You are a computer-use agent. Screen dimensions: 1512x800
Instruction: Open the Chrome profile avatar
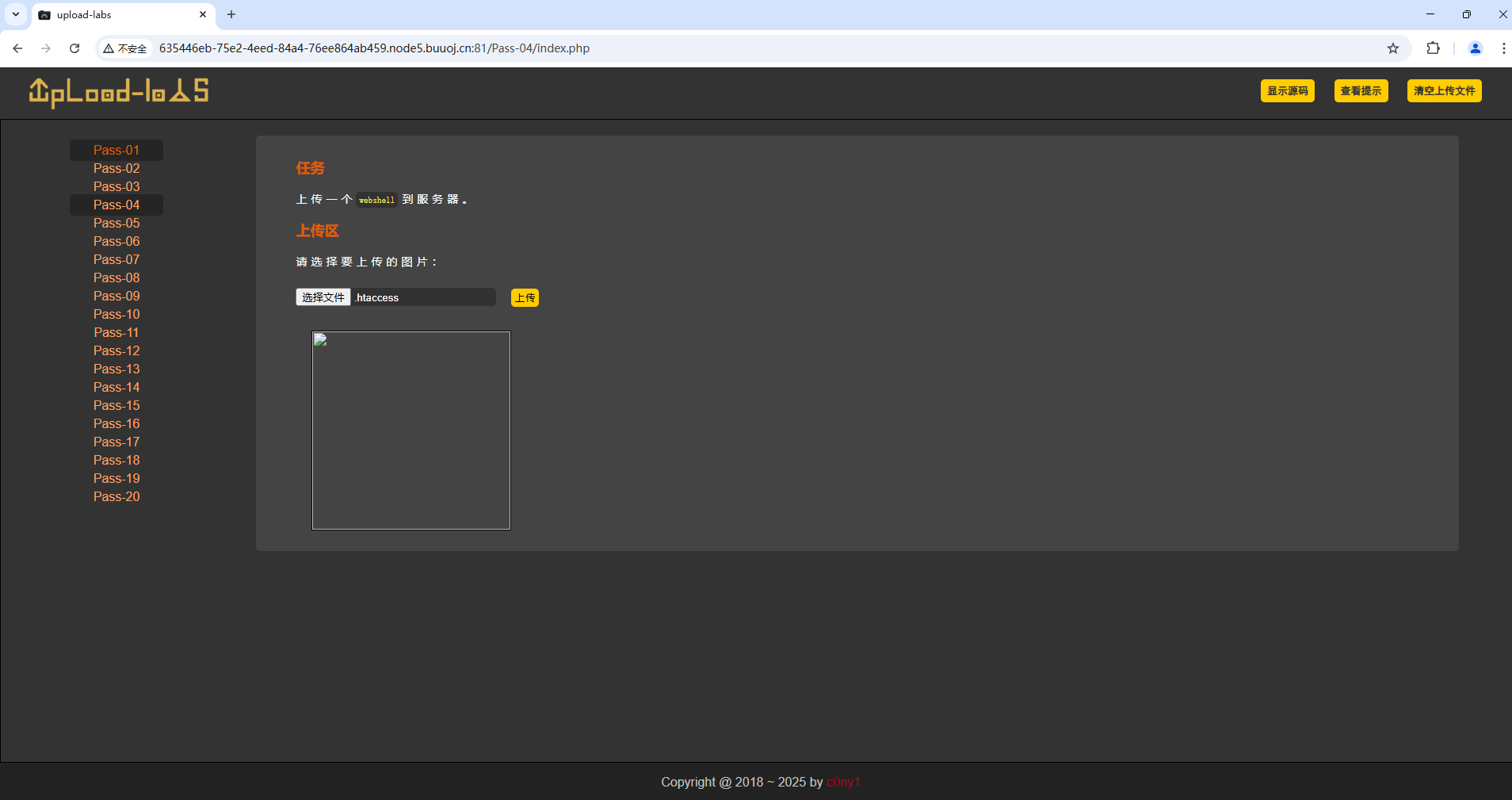[x=1476, y=48]
